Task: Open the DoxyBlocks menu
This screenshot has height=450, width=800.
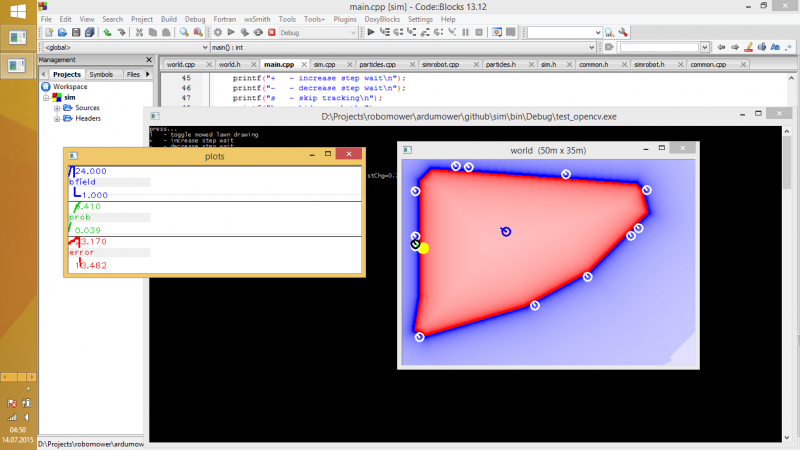Action: [x=382, y=19]
